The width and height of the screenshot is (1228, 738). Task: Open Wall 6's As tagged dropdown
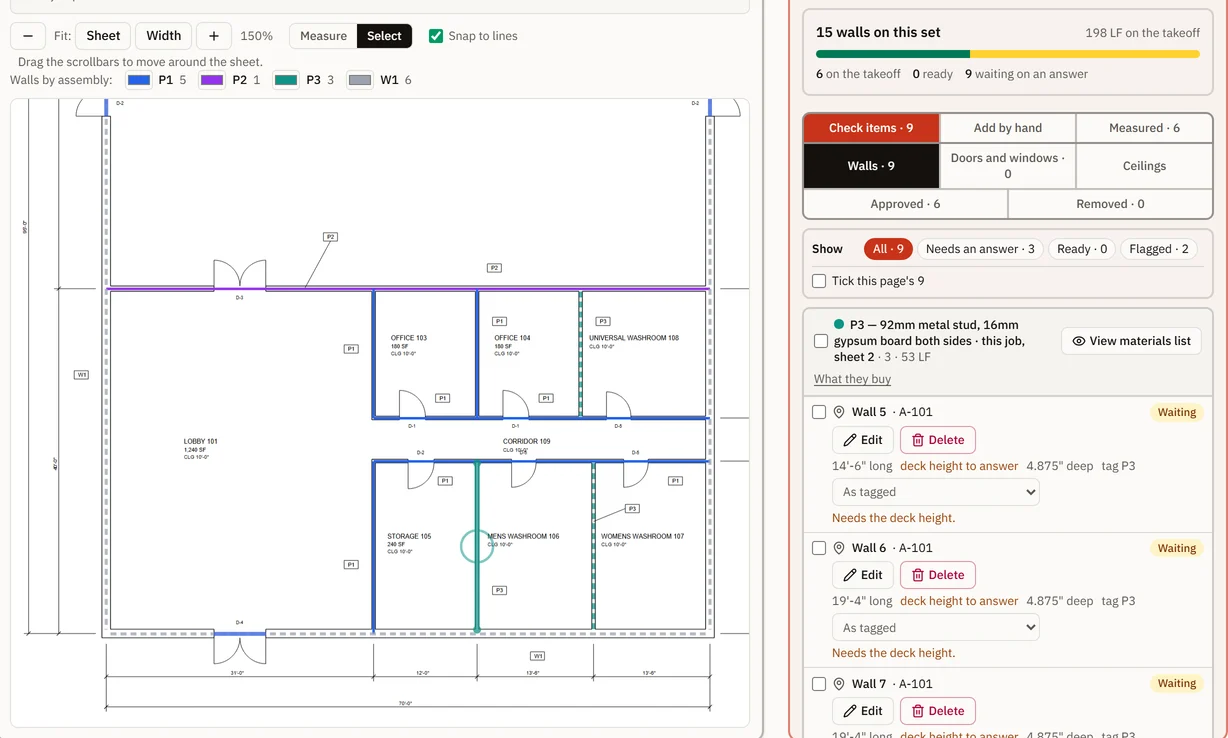pyautogui.click(x=936, y=628)
